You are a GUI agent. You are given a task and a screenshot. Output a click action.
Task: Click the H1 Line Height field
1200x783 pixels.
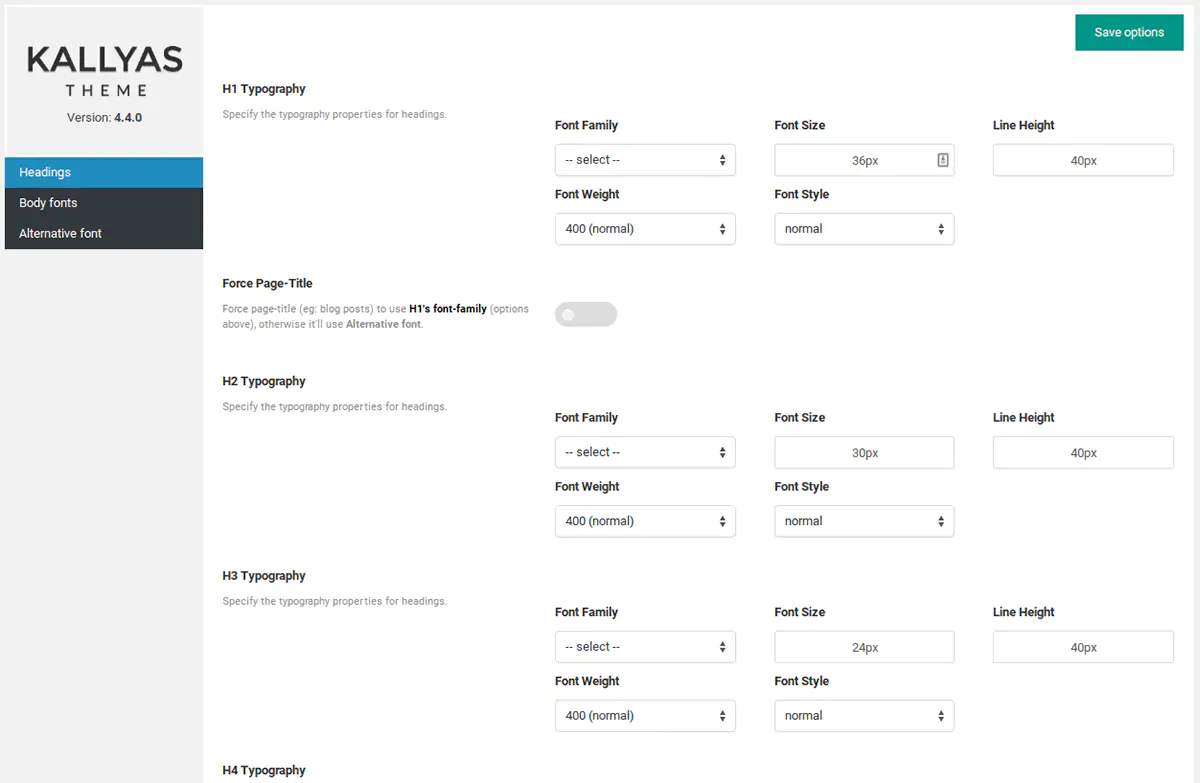[1083, 160]
